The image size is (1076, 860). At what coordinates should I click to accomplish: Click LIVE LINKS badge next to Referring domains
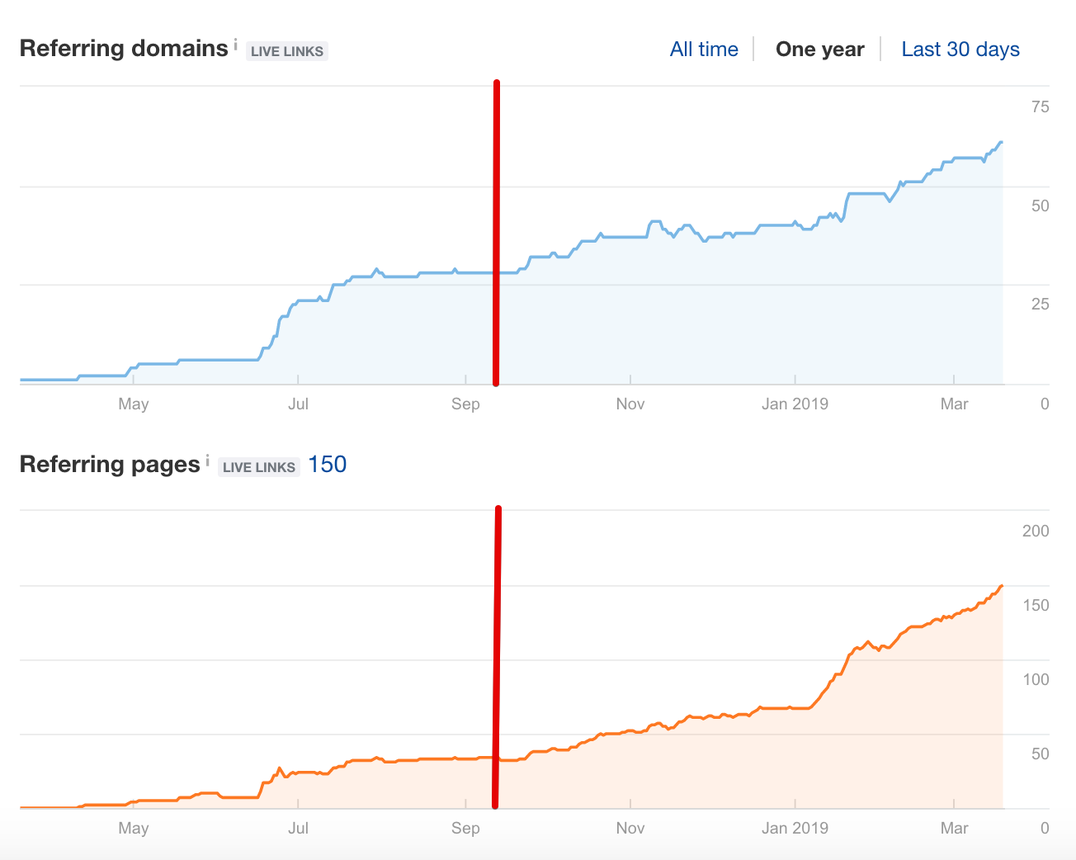tap(287, 51)
